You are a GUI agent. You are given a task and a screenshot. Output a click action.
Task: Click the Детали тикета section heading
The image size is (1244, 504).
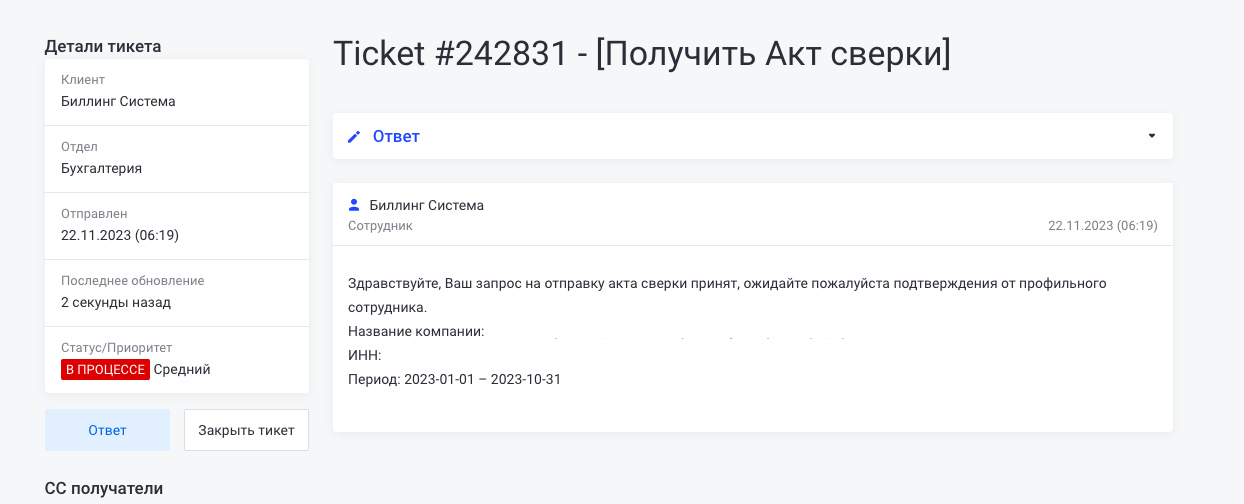tap(103, 45)
